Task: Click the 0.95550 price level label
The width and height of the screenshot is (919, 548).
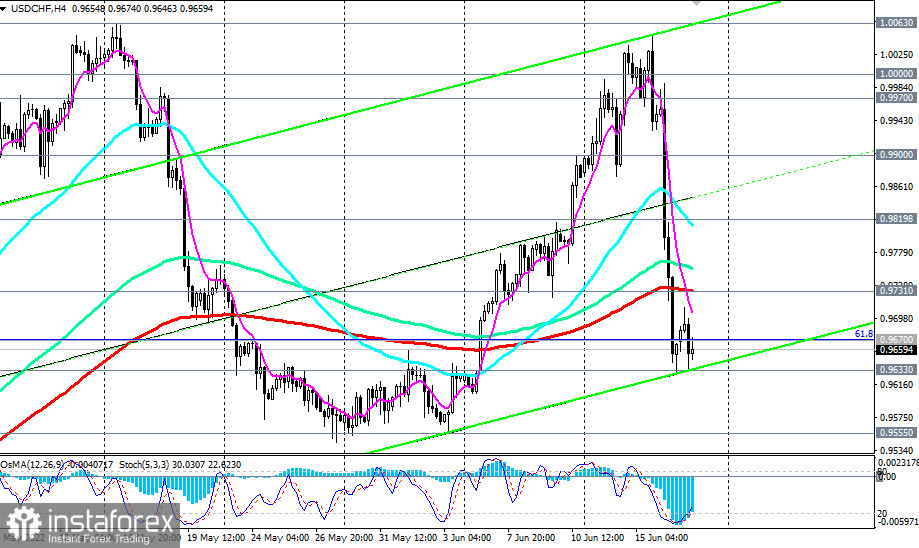Action: [x=896, y=433]
